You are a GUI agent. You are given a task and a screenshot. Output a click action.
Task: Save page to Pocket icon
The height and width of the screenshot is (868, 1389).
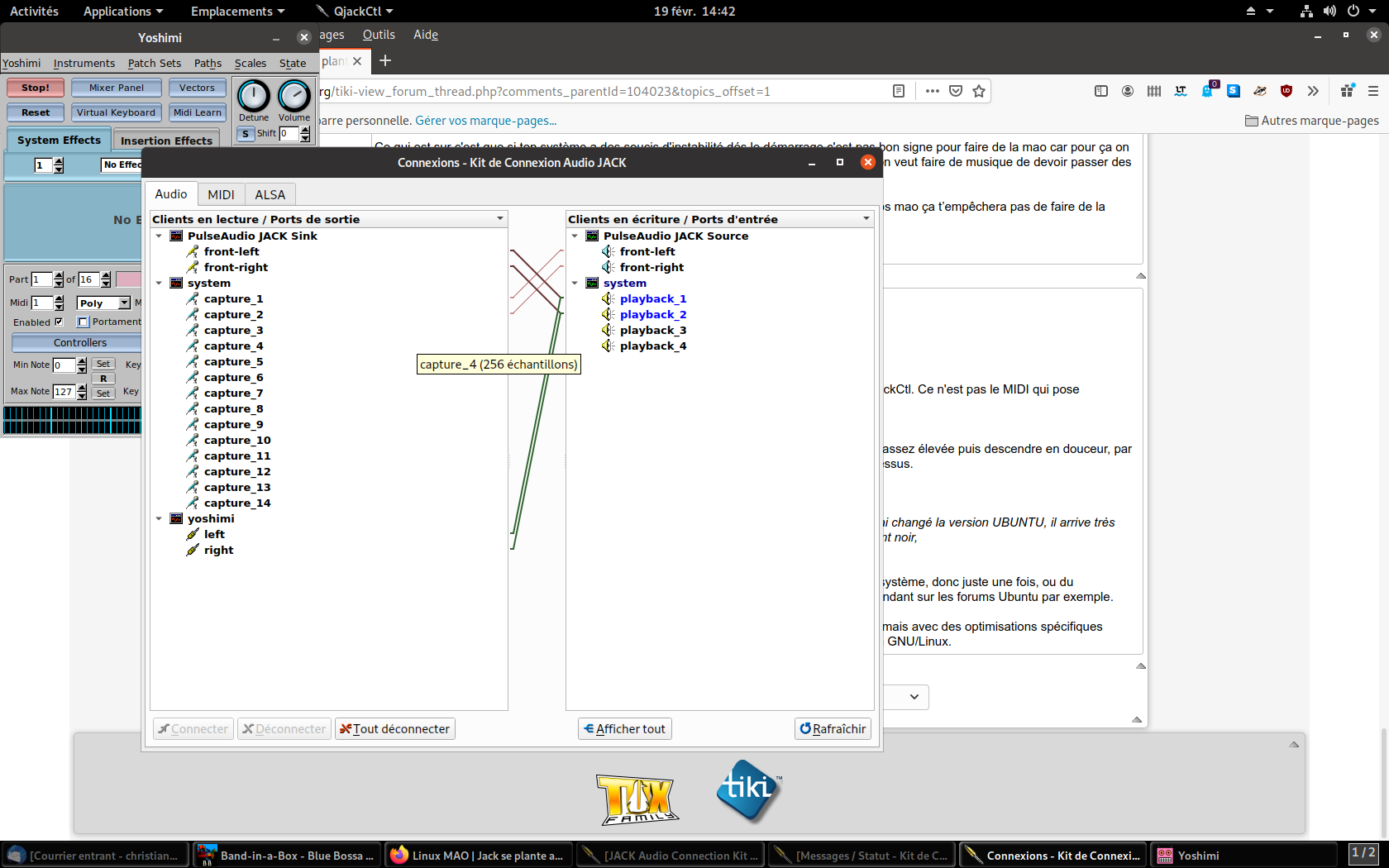(x=956, y=91)
